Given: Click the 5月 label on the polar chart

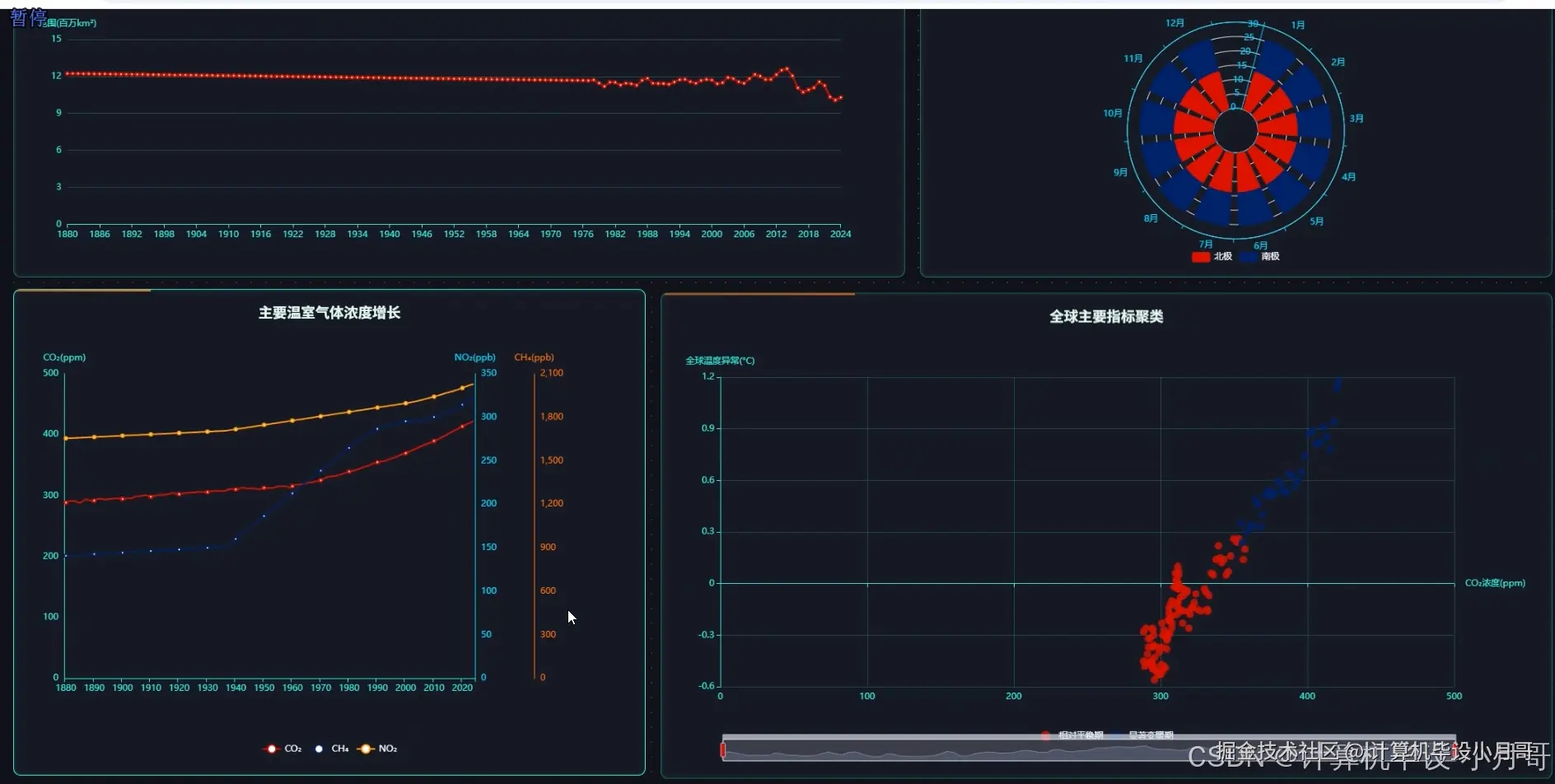Looking at the screenshot, I should click(x=1317, y=222).
